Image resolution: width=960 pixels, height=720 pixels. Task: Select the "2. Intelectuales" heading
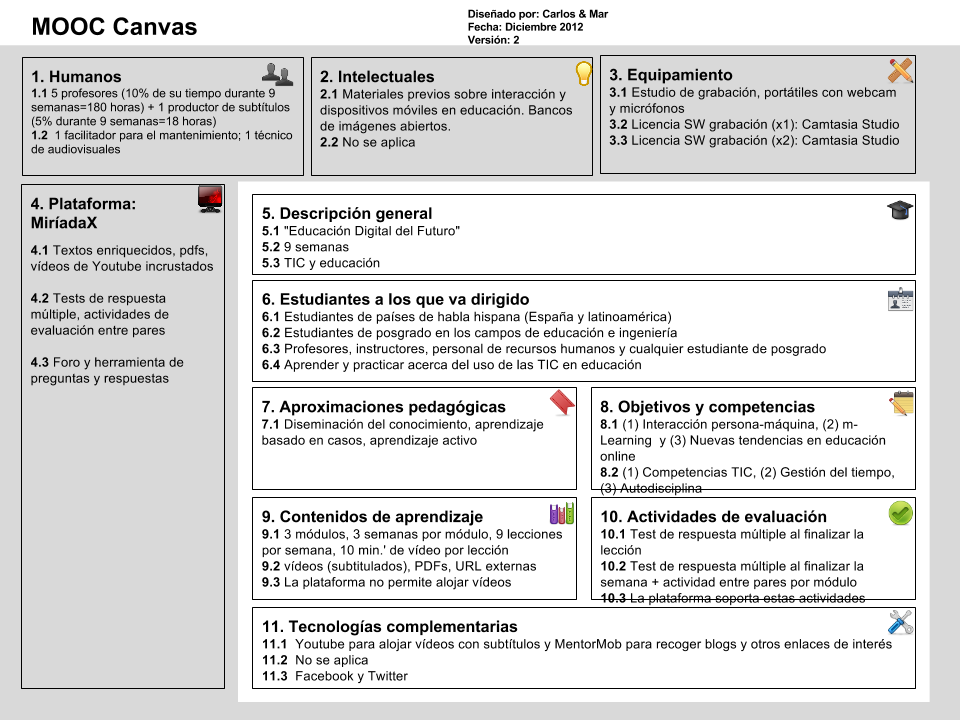[x=377, y=77]
